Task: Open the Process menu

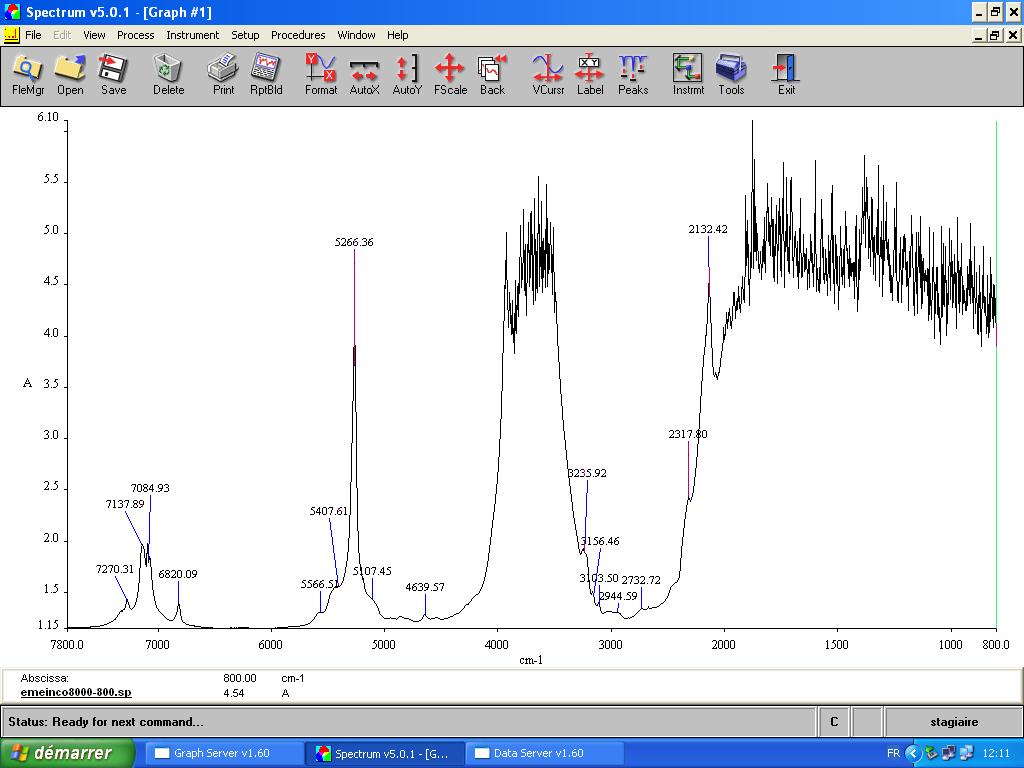Action: point(135,35)
